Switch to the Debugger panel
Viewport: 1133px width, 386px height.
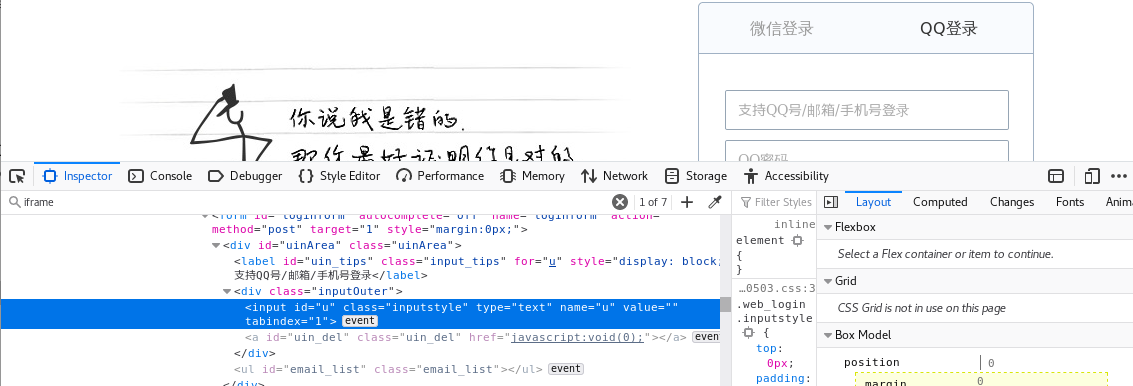pos(245,176)
